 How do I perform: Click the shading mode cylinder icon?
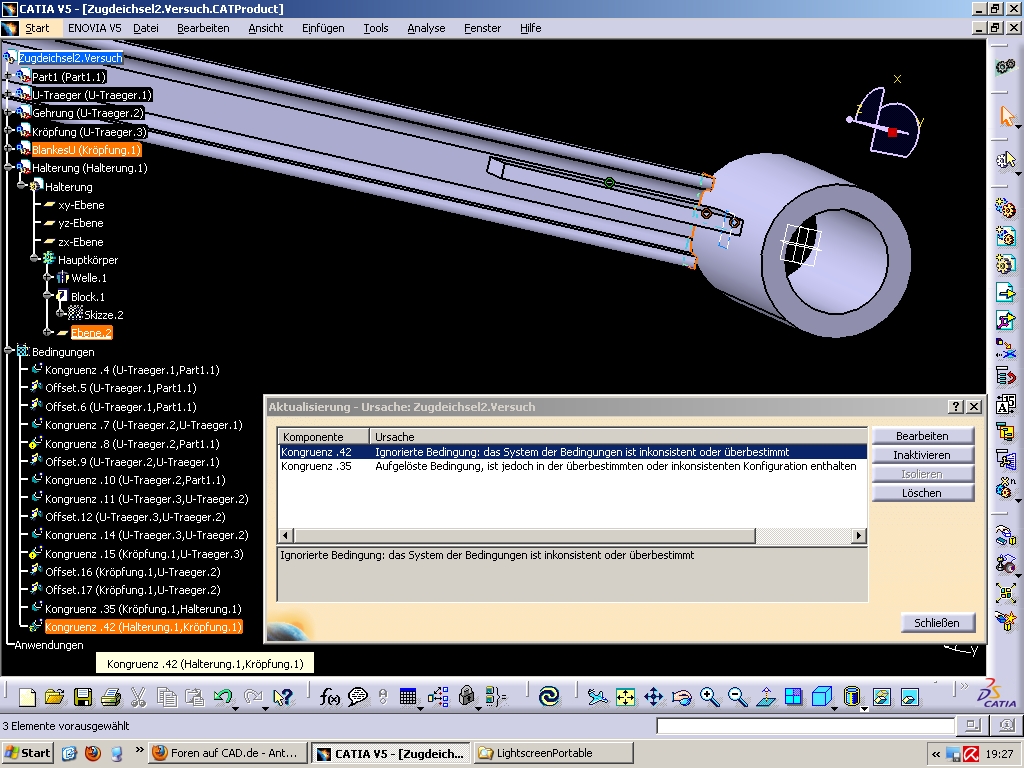click(x=851, y=697)
